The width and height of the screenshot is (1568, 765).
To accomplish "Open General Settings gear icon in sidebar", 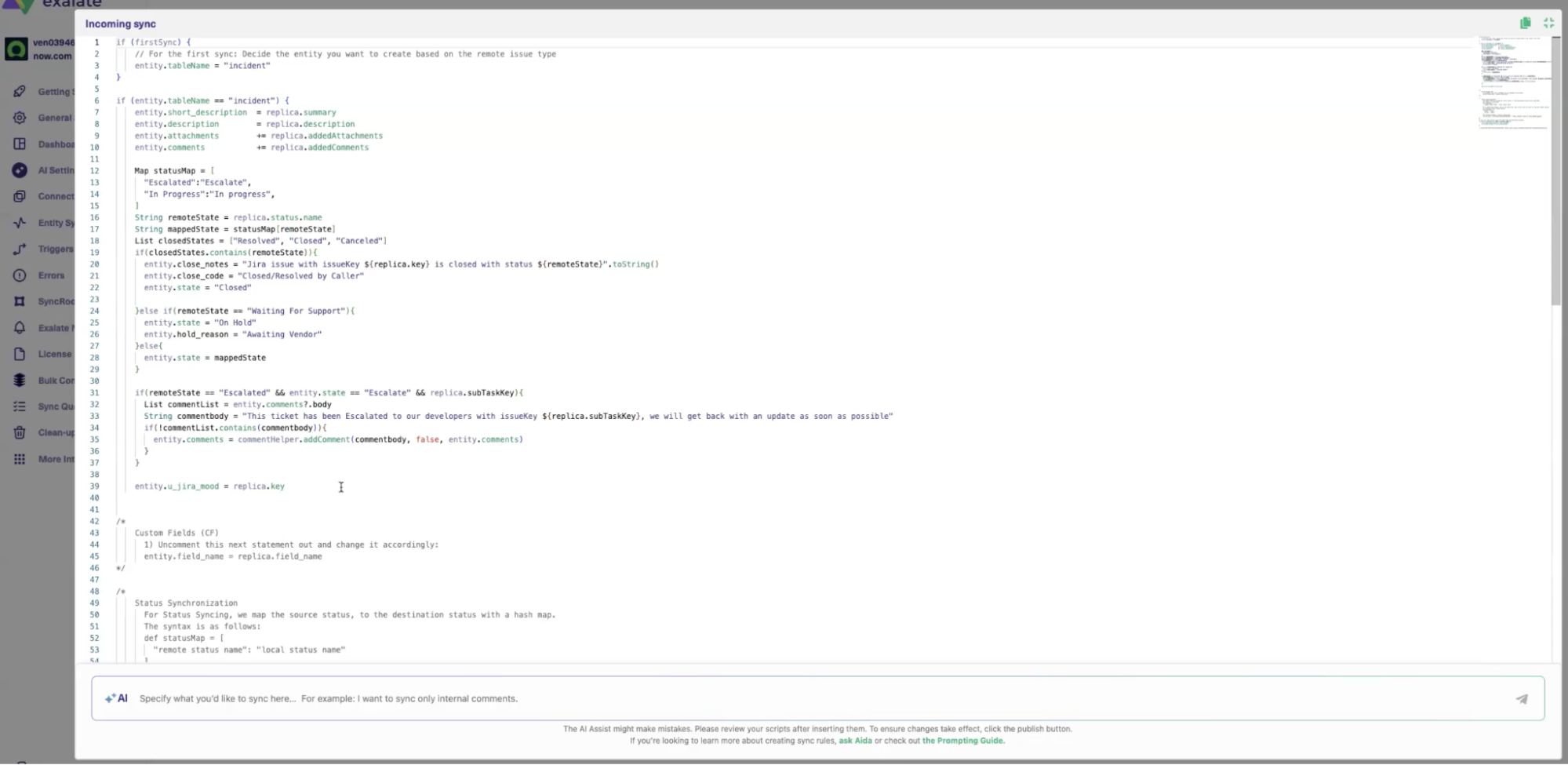I will pyautogui.click(x=20, y=118).
